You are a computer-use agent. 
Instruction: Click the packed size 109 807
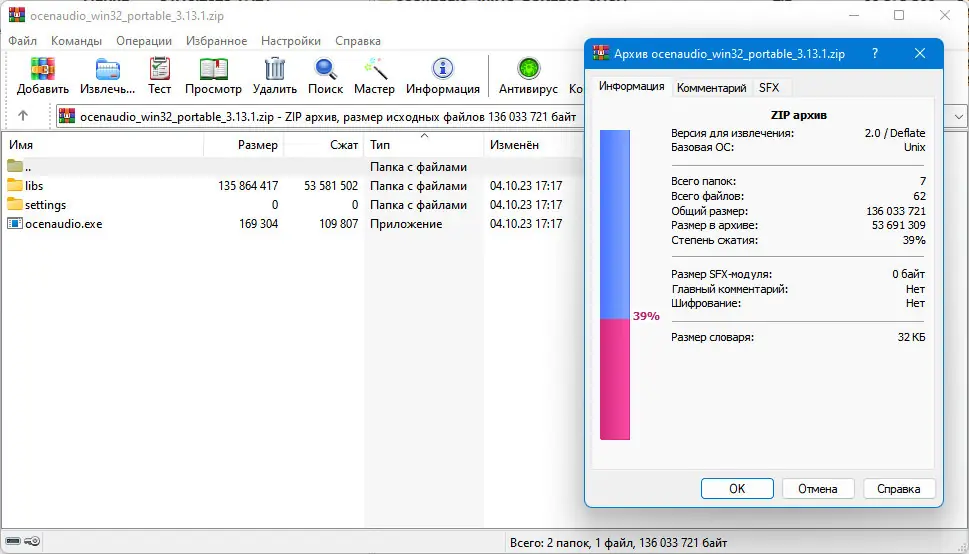(338, 224)
